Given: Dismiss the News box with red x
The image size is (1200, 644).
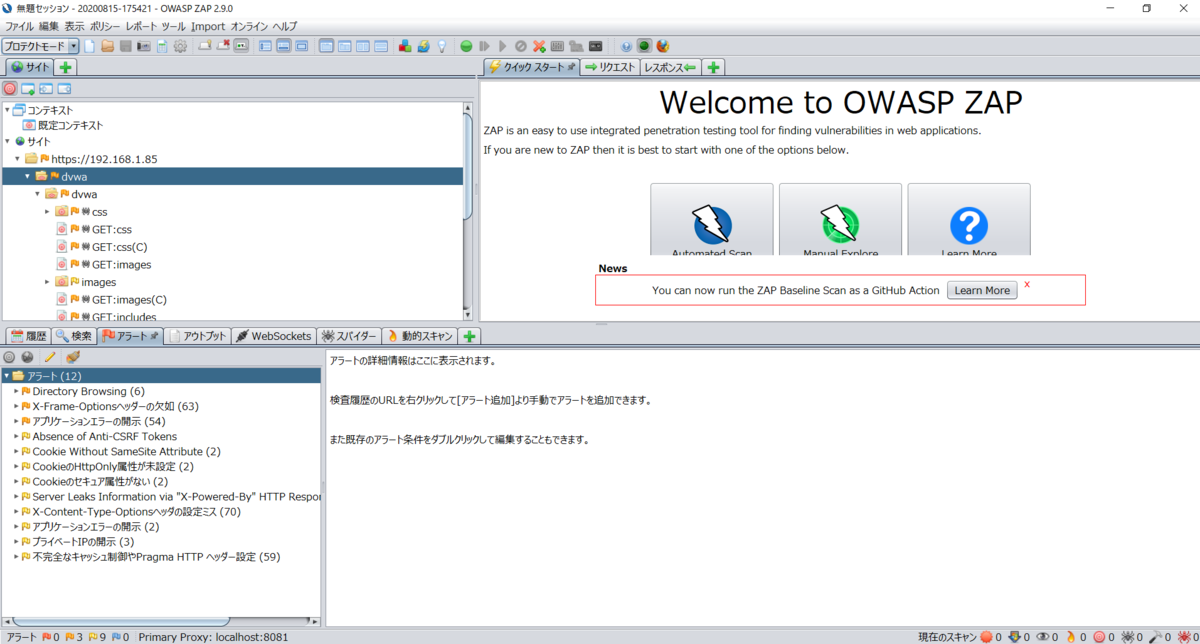Looking at the screenshot, I should tap(1027, 284).
